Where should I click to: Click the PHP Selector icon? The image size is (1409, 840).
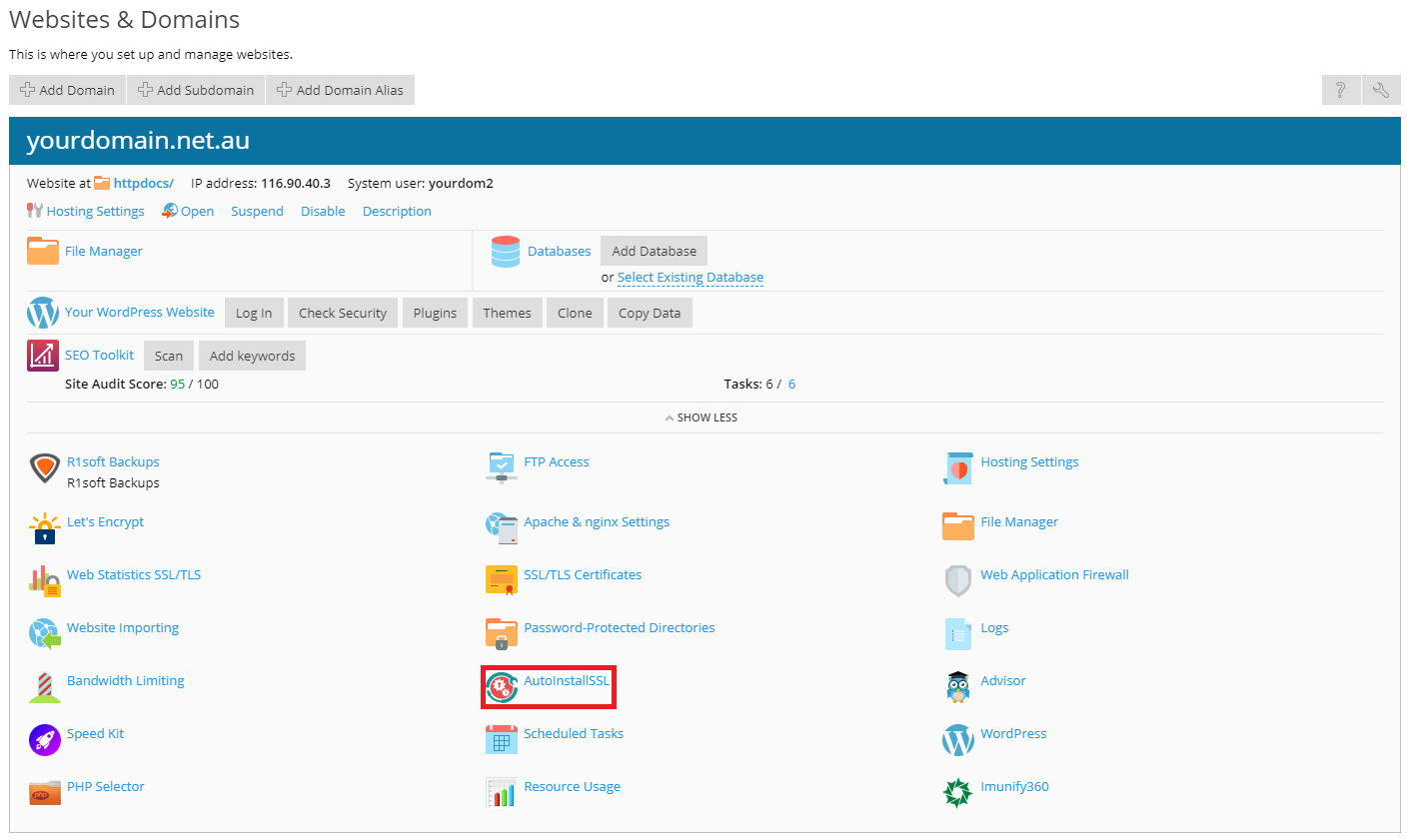pos(45,793)
